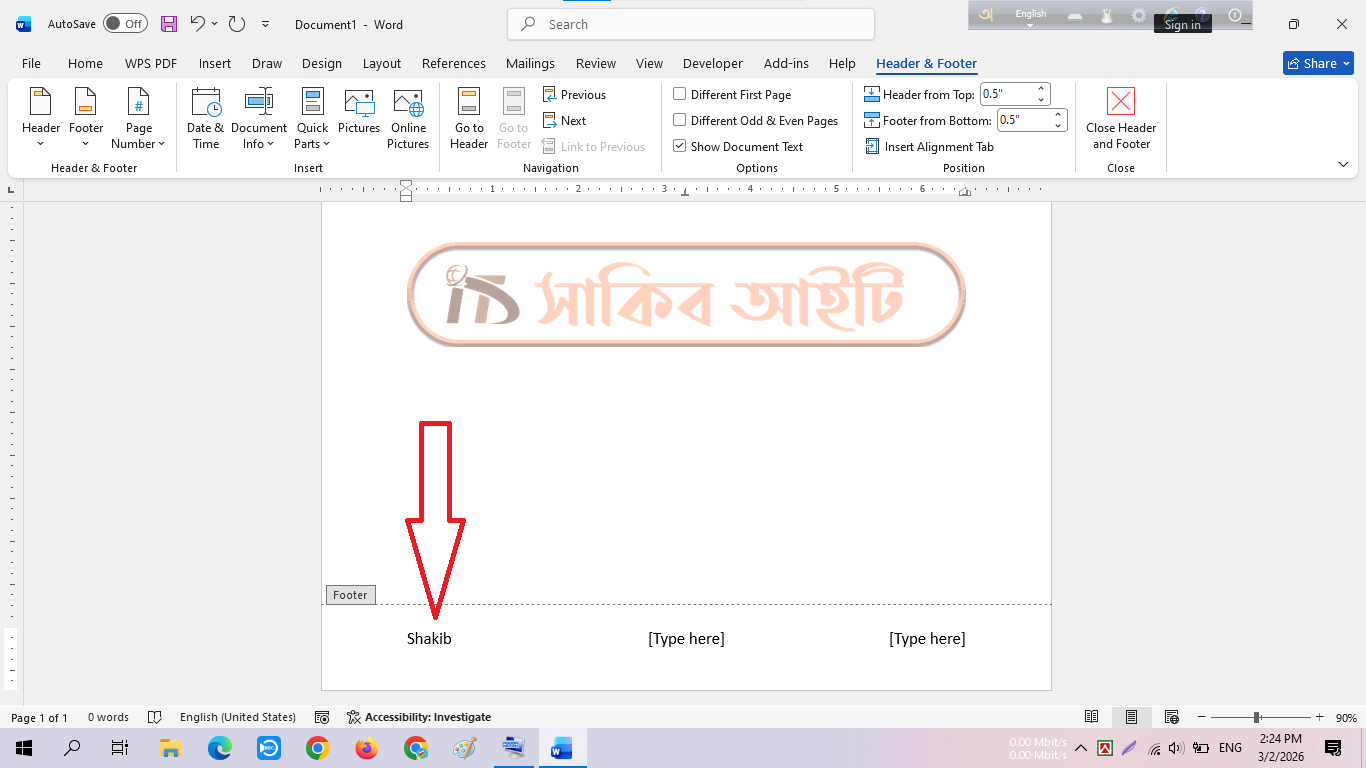Check Different Odd & Even Pages

tap(680, 121)
